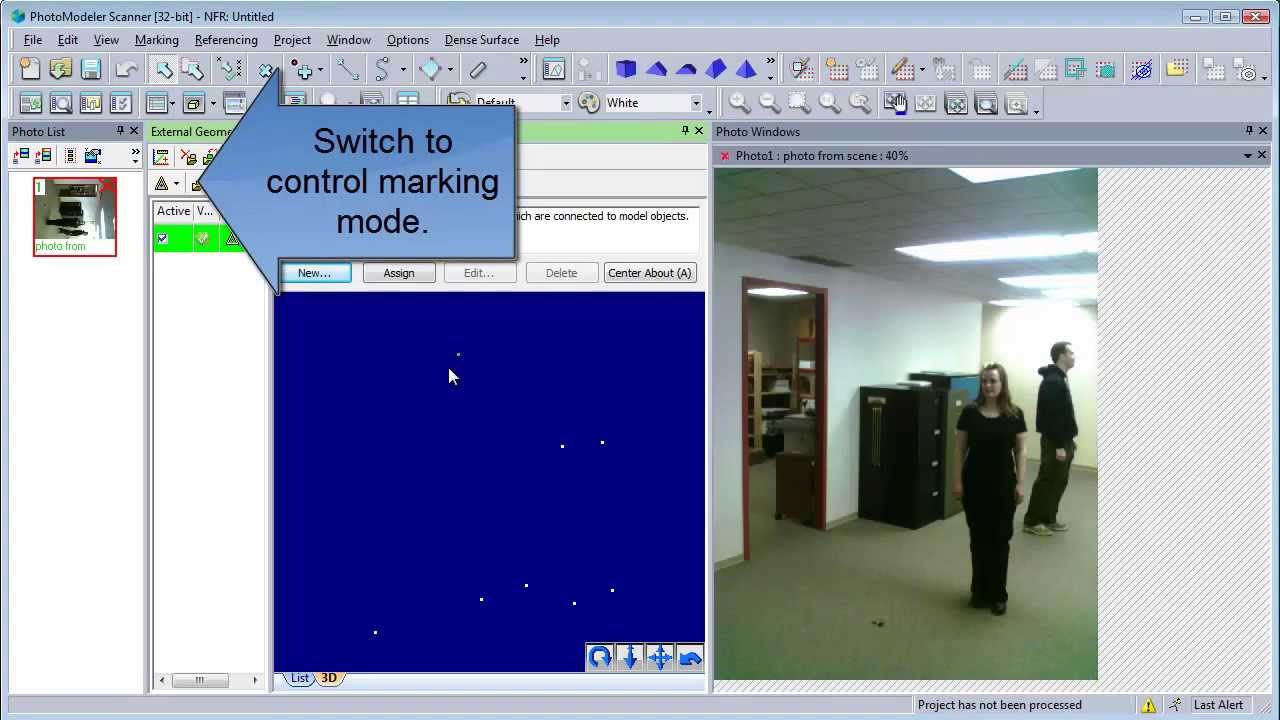Click the curved back arrow 3D icon

(x=690, y=657)
